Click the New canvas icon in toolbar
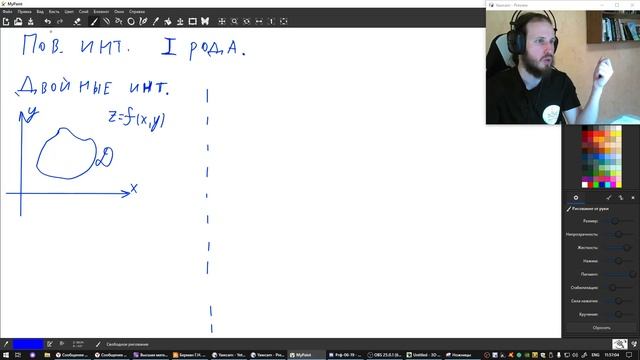Image resolution: width=640 pixels, height=360 pixels. 6,22
